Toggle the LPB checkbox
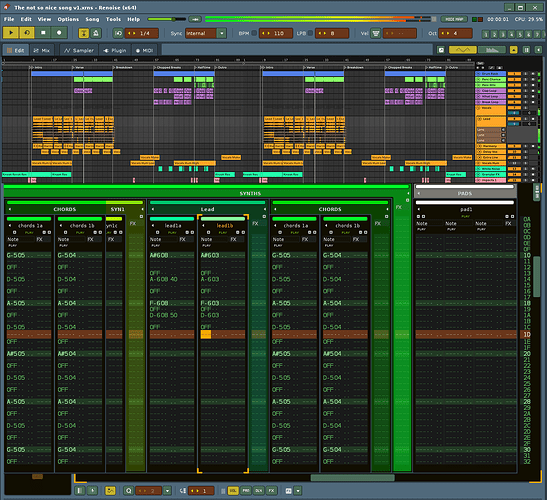 click(310, 33)
